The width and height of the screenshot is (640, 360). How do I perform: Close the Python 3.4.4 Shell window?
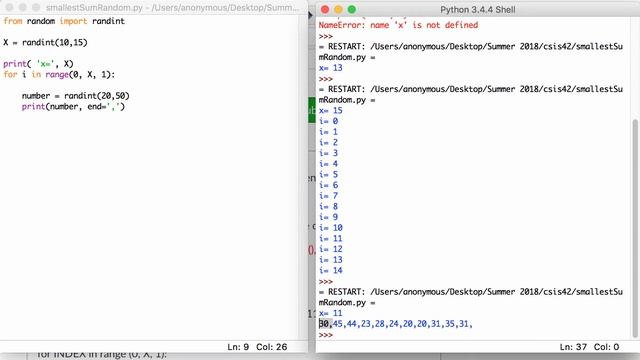[x=325, y=9]
